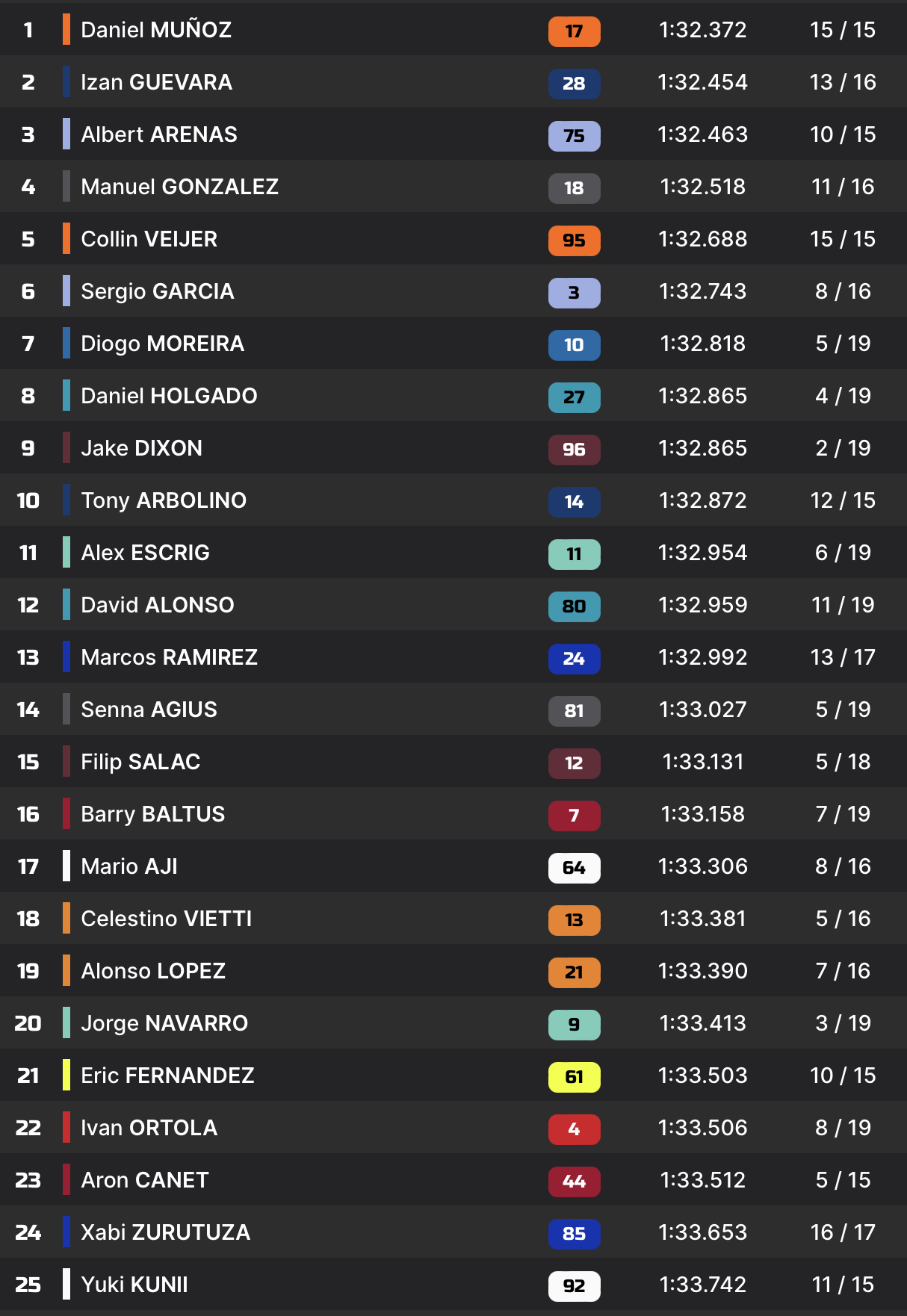Screen dimensions: 907x1316
Task: Click team color bar beside Eric FERNANDEZ
Action: (66, 1076)
